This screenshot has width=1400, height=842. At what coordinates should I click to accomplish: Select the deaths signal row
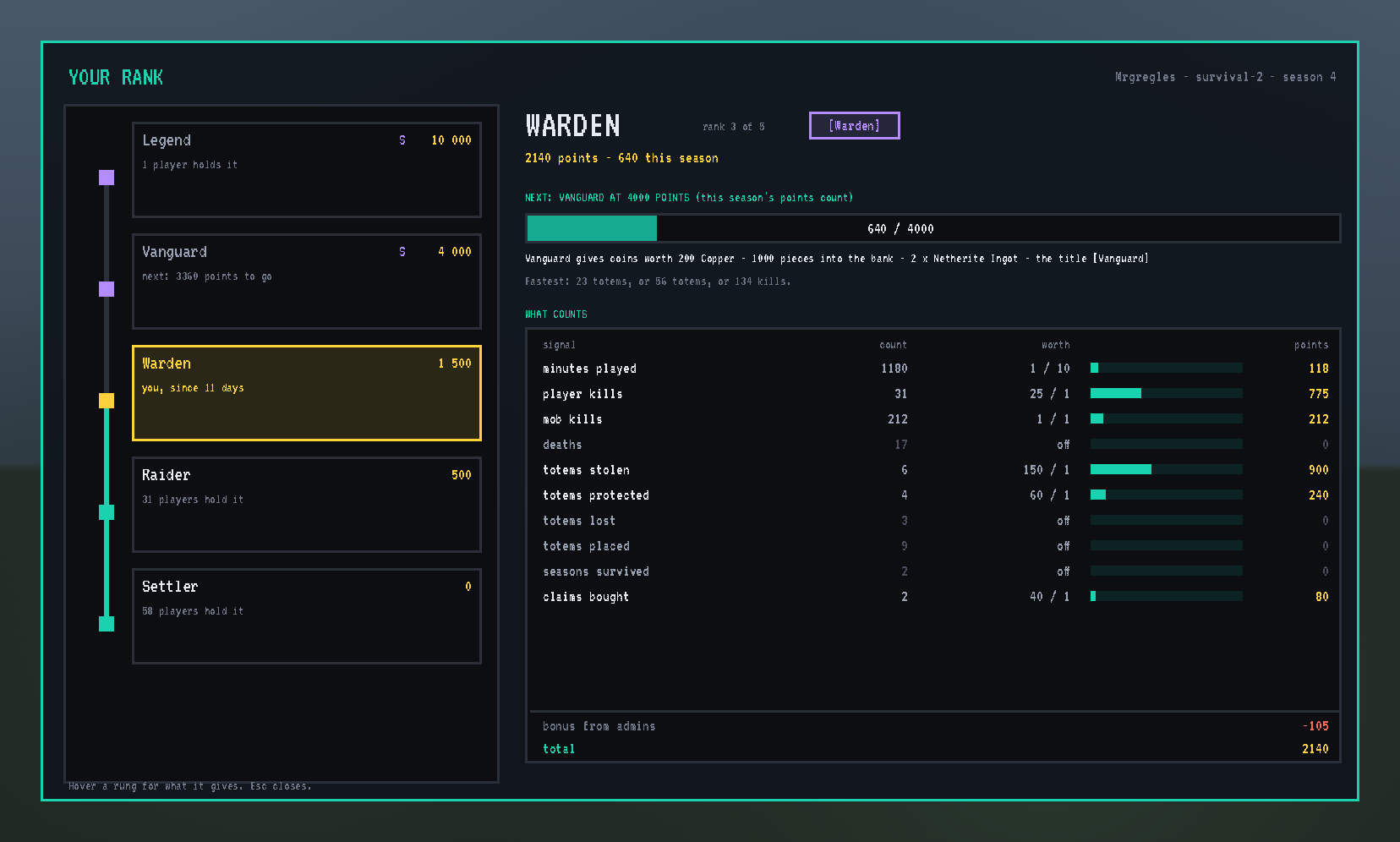click(933, 445)
